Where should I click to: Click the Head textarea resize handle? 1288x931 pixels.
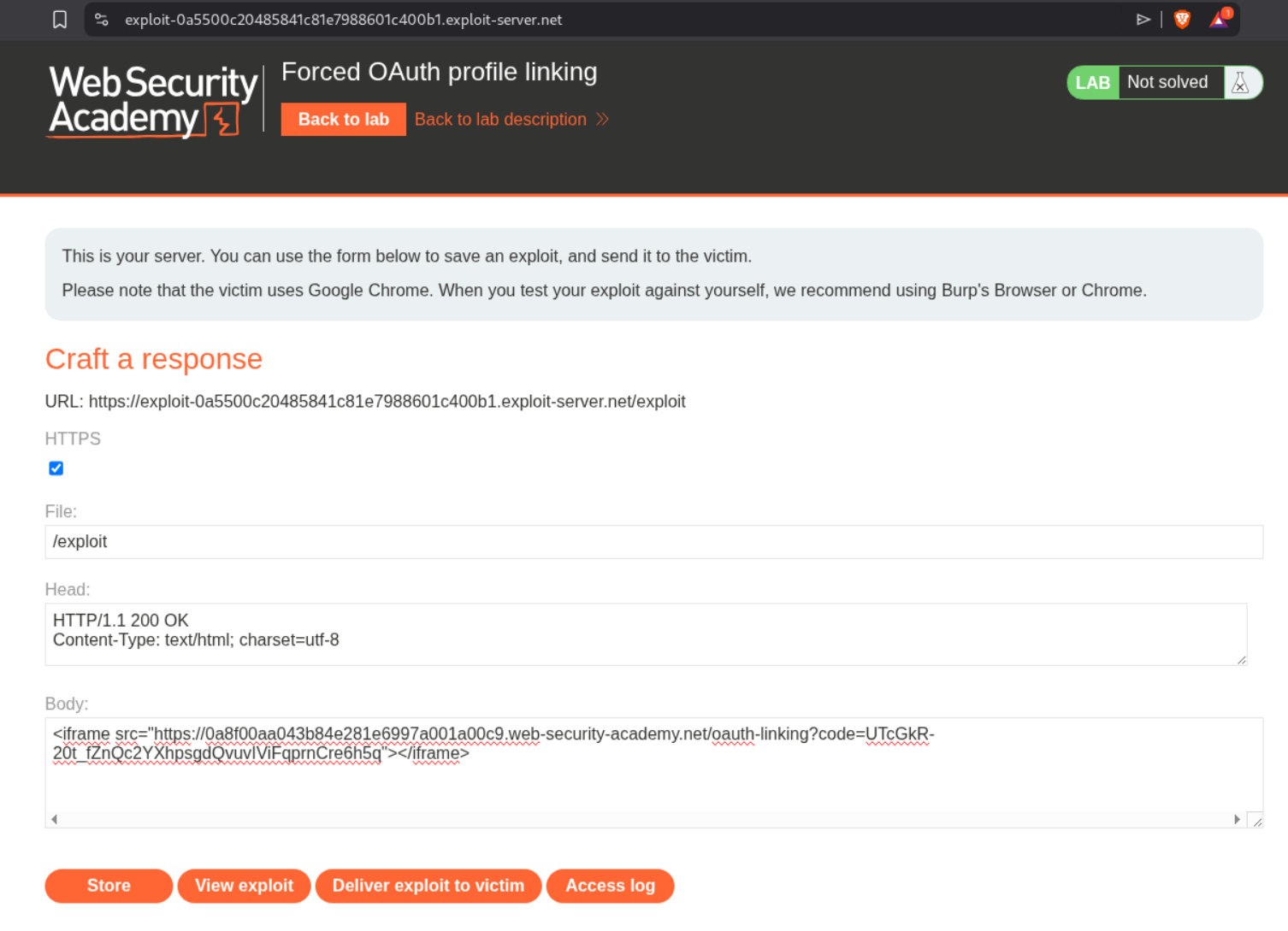(1241, 659)
